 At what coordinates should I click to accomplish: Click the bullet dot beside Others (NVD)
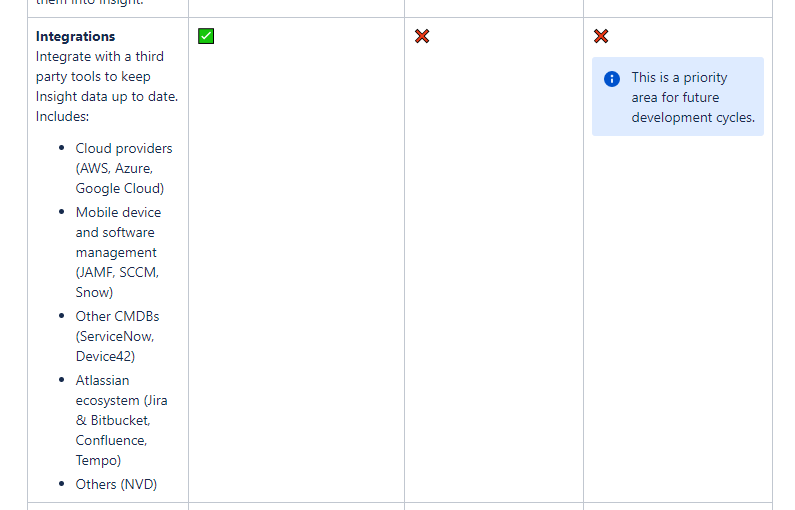pos(62,484)
